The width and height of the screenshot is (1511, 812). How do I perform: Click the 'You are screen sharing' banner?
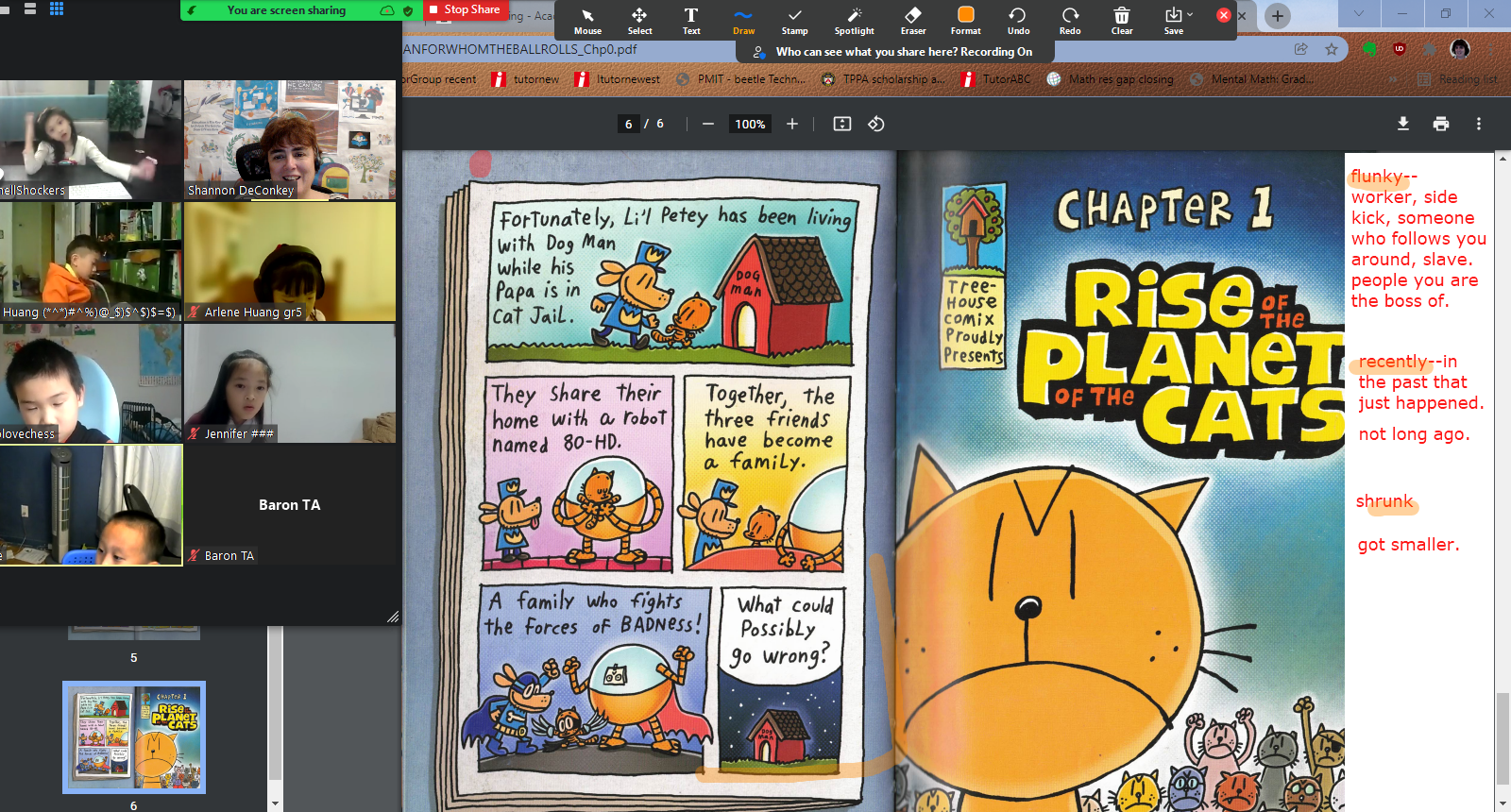(x=286, y=10)
